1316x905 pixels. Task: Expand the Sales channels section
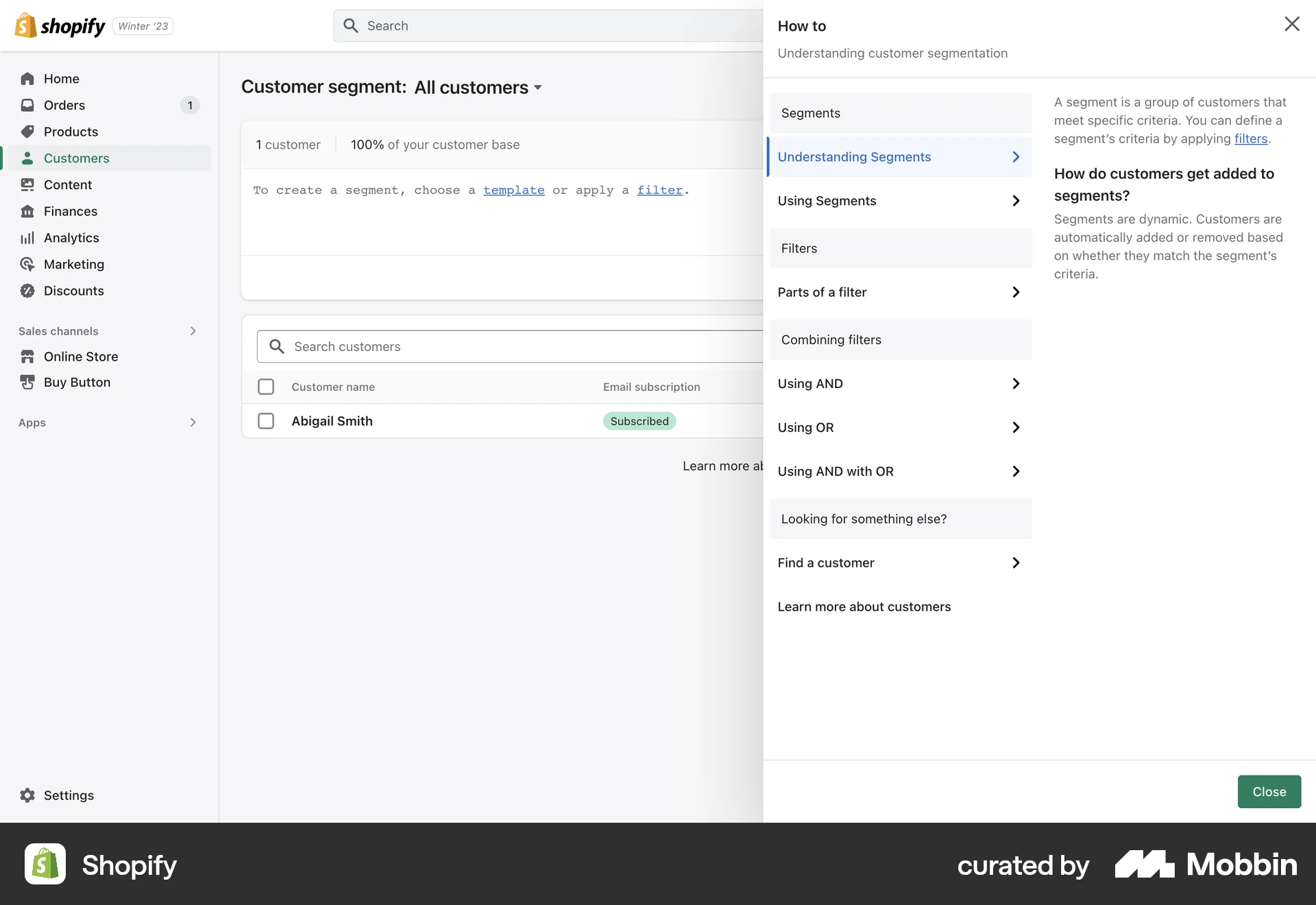pos(193,331)
